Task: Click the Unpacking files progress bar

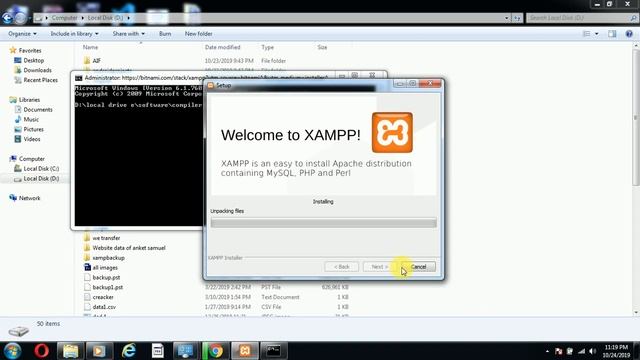Action: click(324, 223)
